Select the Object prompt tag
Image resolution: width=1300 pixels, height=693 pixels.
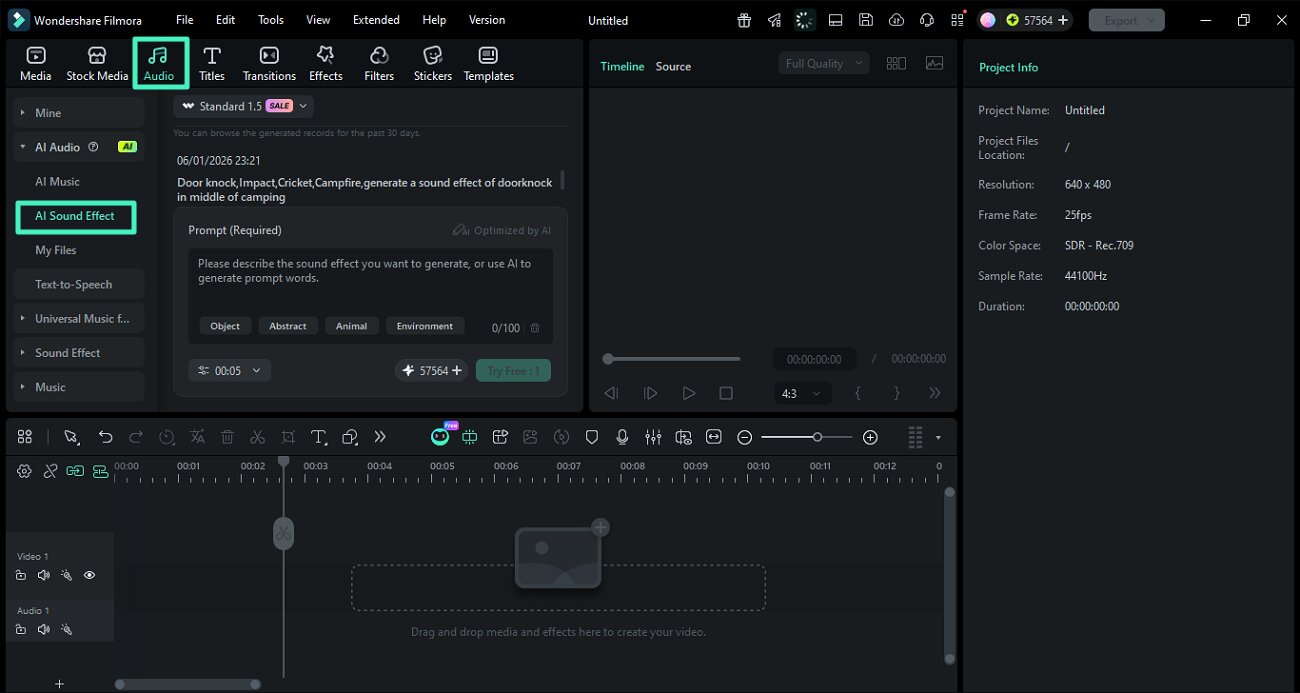point(225,326)
